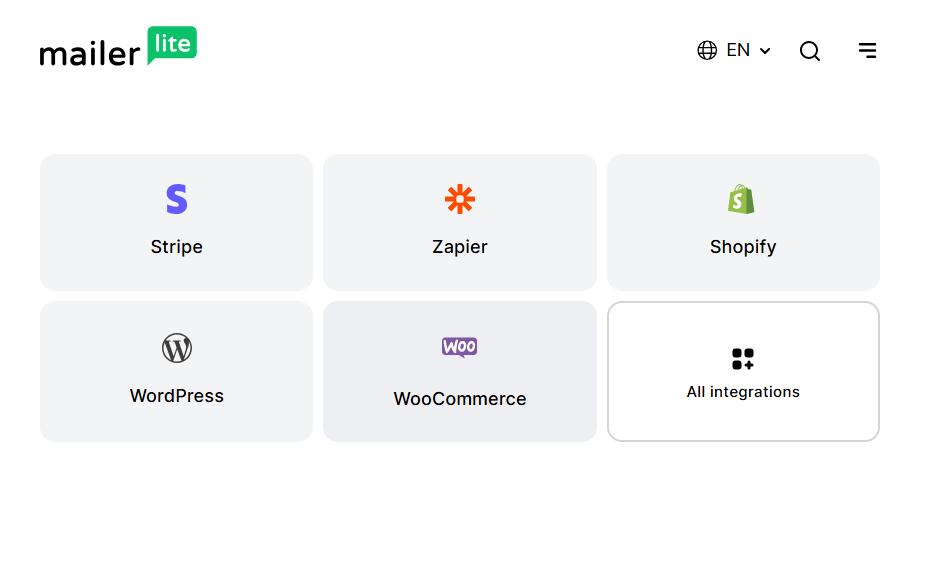Open the language selector chevron
The image size is (942, 580).
(x=765, y=51)
